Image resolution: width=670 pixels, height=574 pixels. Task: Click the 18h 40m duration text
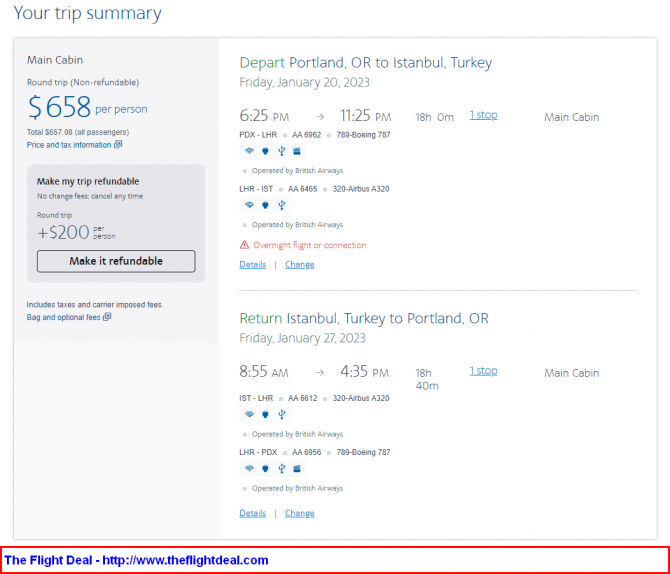pyautogui.click(x=427, y=379)
